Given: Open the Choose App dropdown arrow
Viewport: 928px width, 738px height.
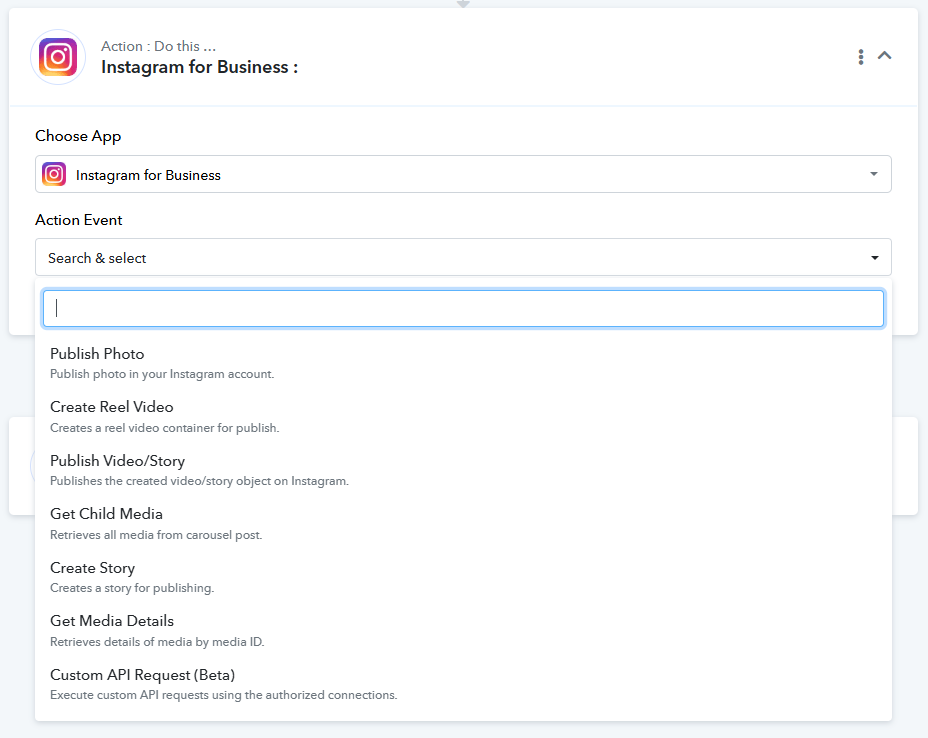Looking at the screenshot, I should (x=874, y=174).
